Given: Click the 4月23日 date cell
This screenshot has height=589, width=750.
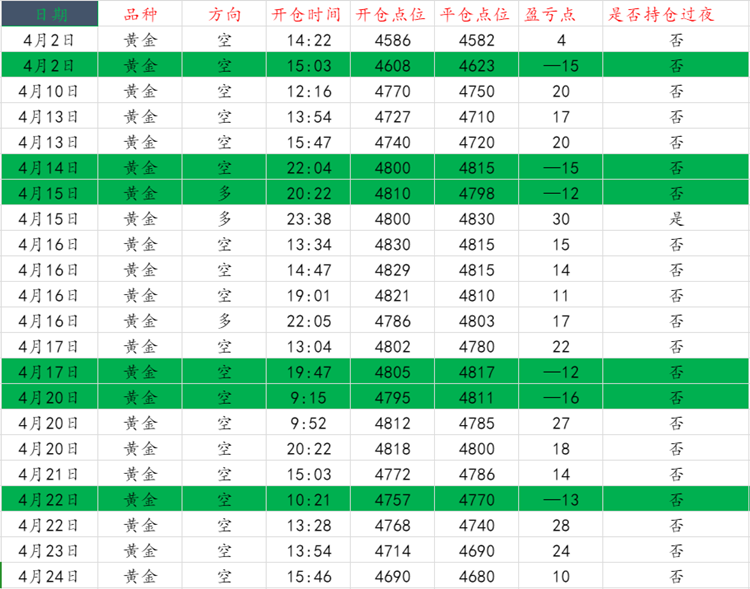Looking at the screenshot, I should tap(50, 550).
